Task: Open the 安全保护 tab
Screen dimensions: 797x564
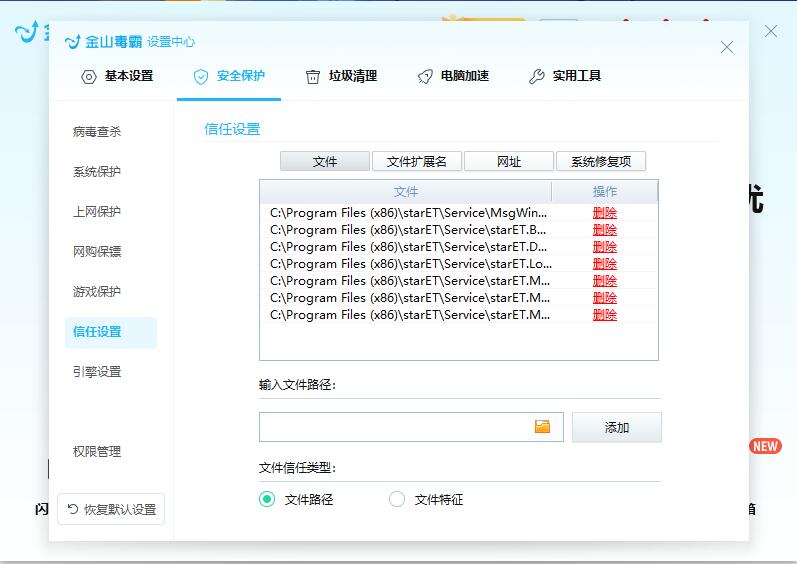Action: pyautogui.click(x=229, y=76)
